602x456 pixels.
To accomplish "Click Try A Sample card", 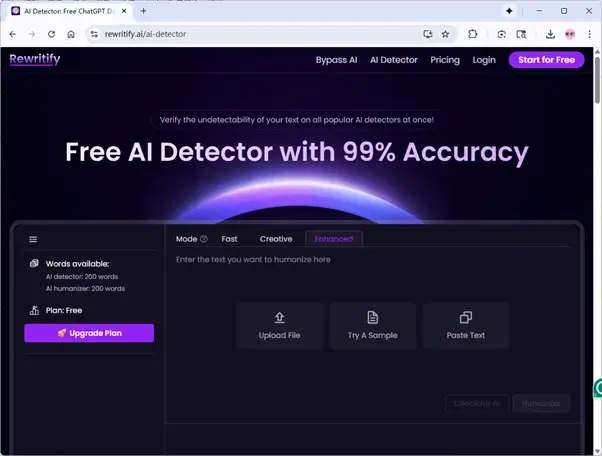I will coord(372,325).
